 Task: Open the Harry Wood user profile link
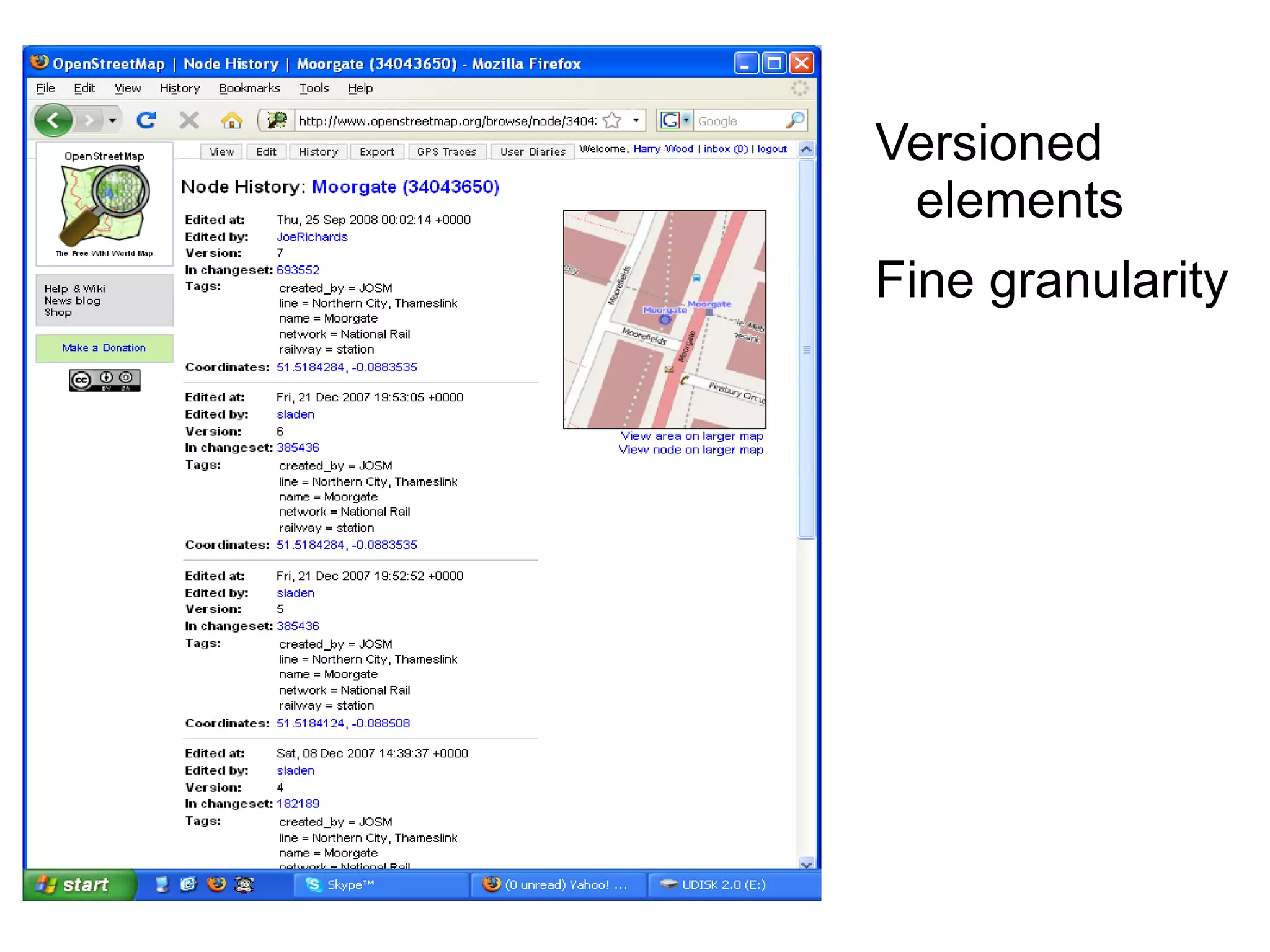click(x=663, y=149)
